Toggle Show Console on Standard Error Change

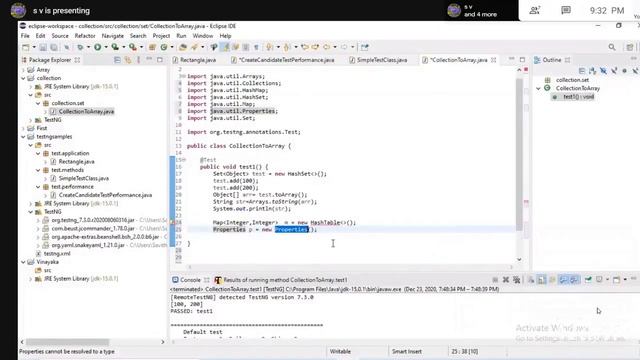tap(573, 280)
